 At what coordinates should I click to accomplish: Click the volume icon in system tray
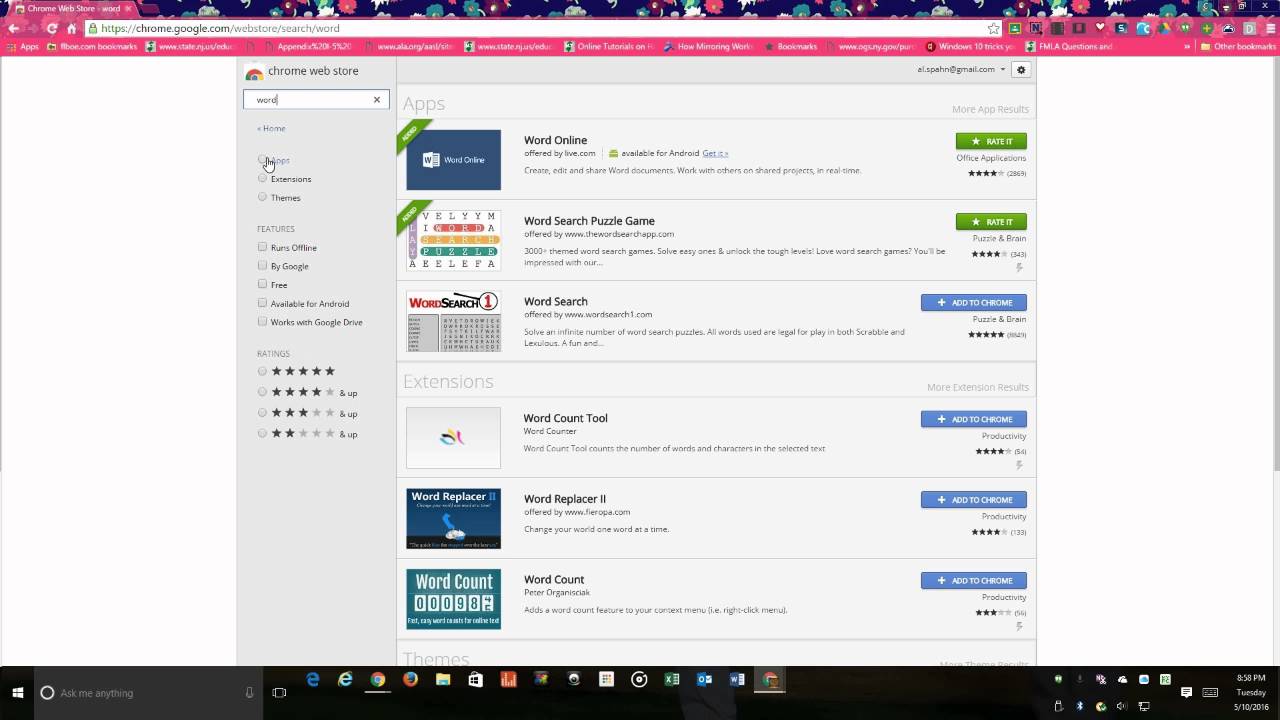tap(1123, 706)
